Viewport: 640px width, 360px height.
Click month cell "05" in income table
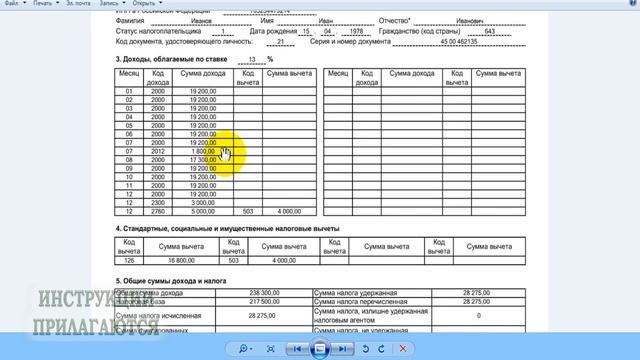(x=129, y=126)
